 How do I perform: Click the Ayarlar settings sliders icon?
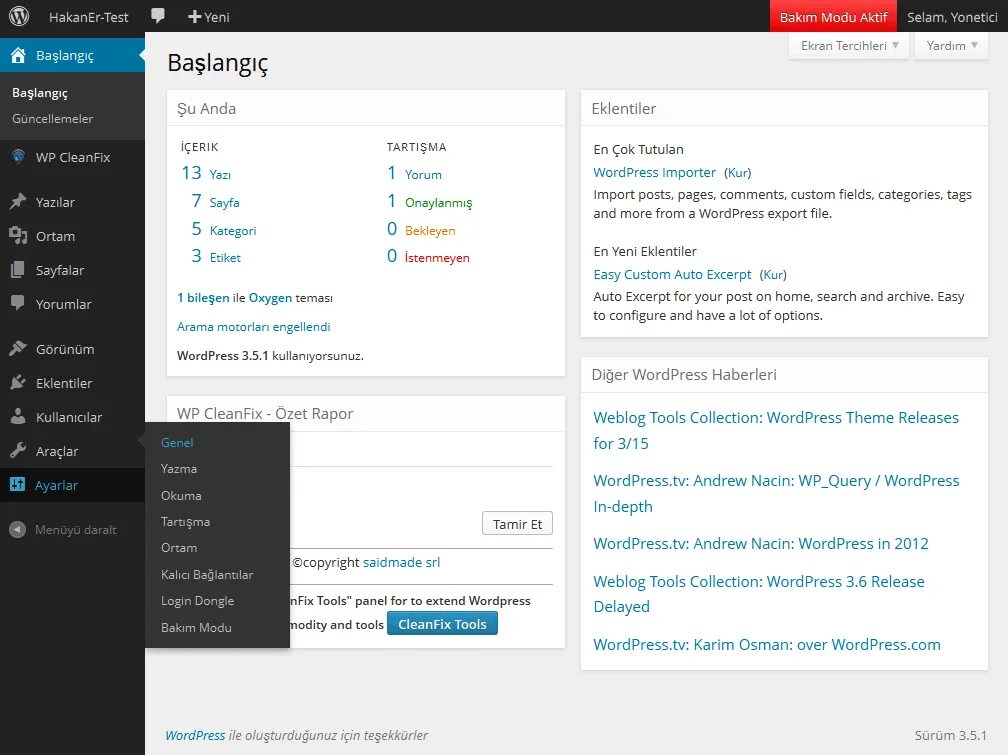[17, 484]
